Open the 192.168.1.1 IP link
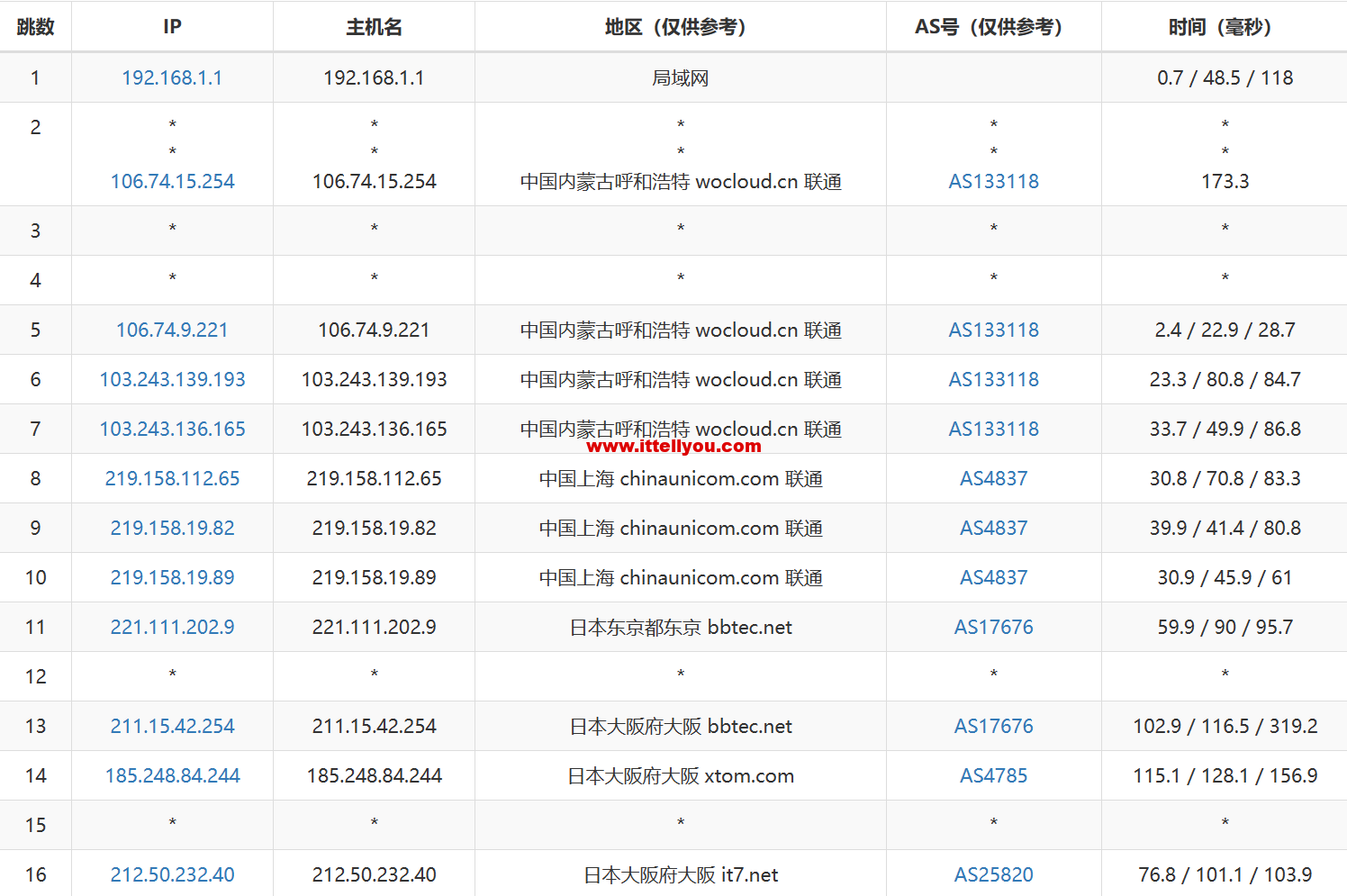This screenshot has height=896, width=1347. pos(172,78)
